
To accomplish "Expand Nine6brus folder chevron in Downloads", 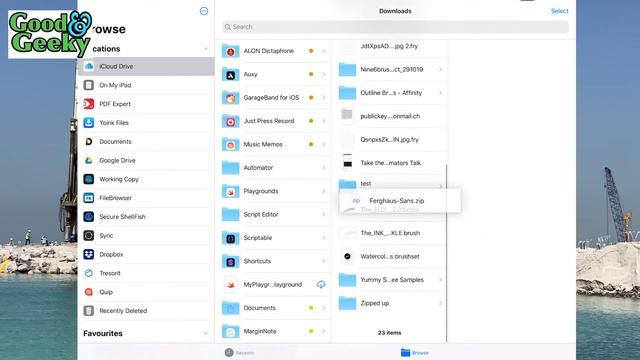I will (440, 69).
